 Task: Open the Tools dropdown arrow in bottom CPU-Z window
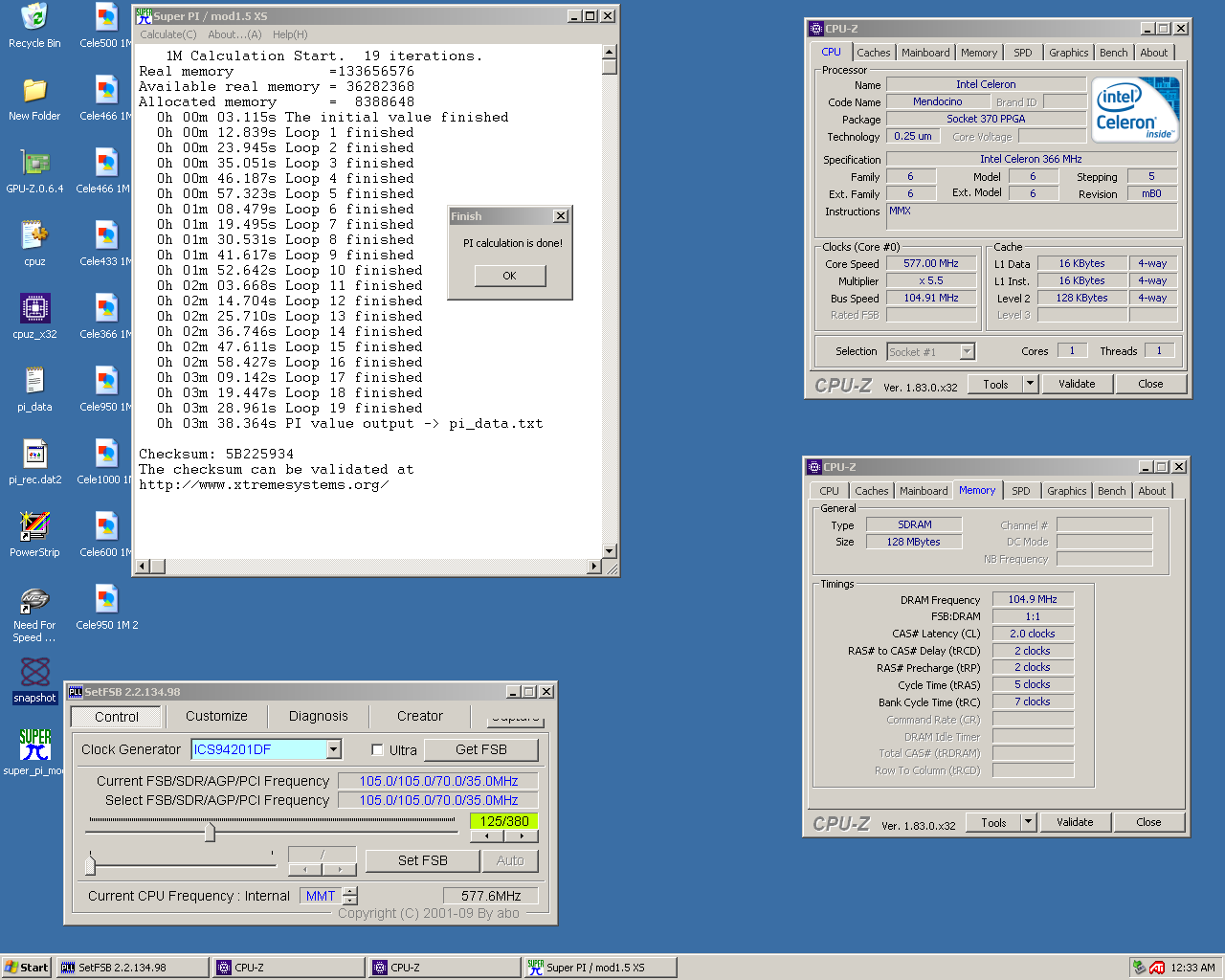click(x=1029, y=822)
